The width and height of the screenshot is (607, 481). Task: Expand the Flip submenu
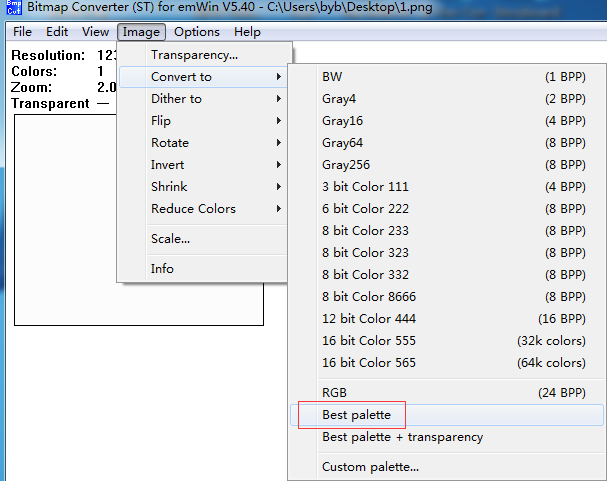click(x=204, y=121)
